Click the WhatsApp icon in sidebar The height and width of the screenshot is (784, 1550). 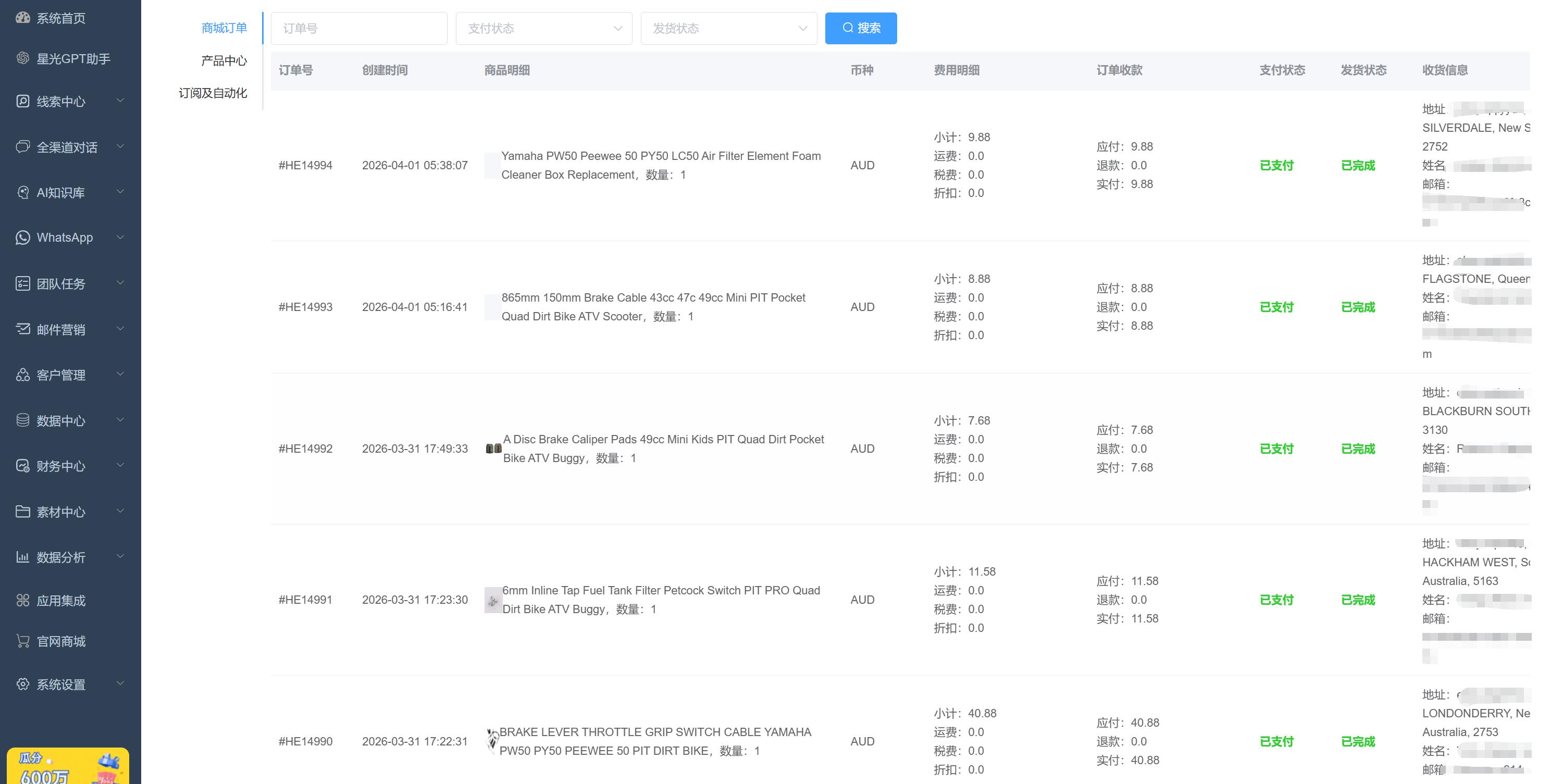(x=23, y=237)
